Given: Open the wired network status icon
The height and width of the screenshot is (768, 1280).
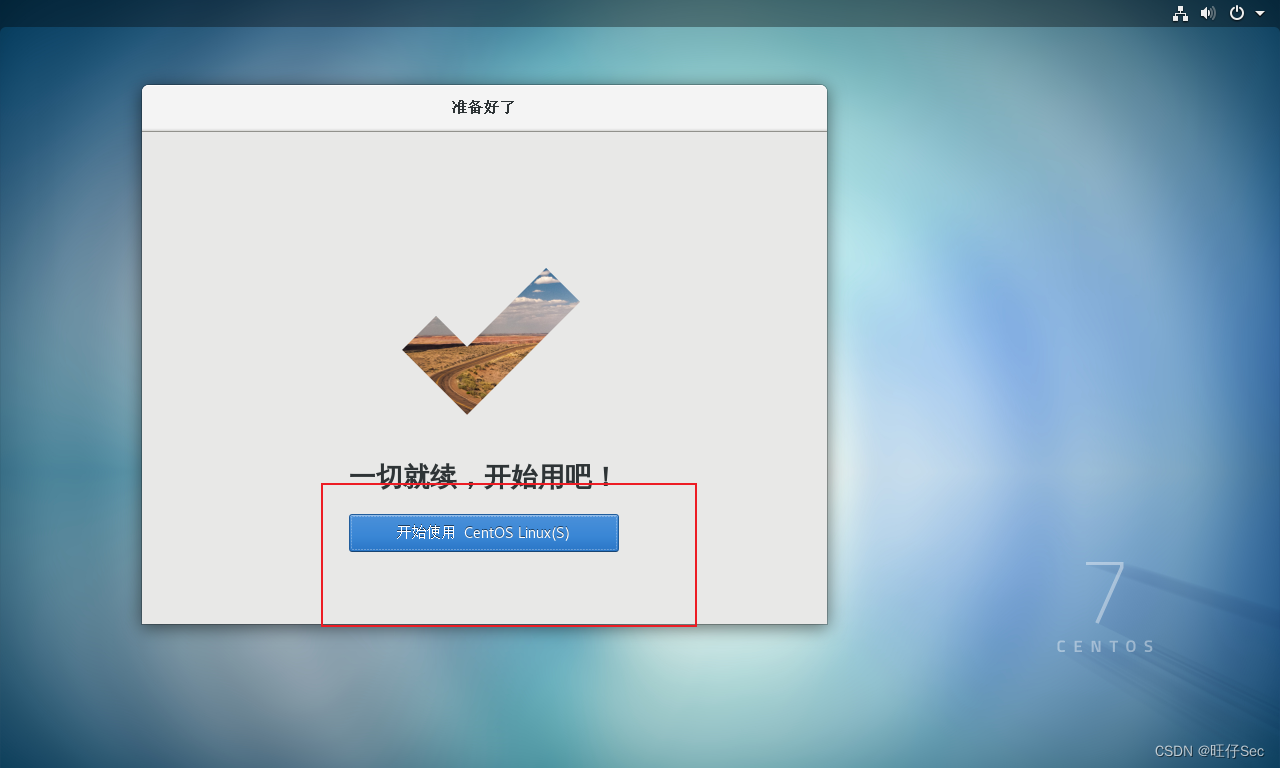Looking at the screenshot, I should [x=1180, y=13].
